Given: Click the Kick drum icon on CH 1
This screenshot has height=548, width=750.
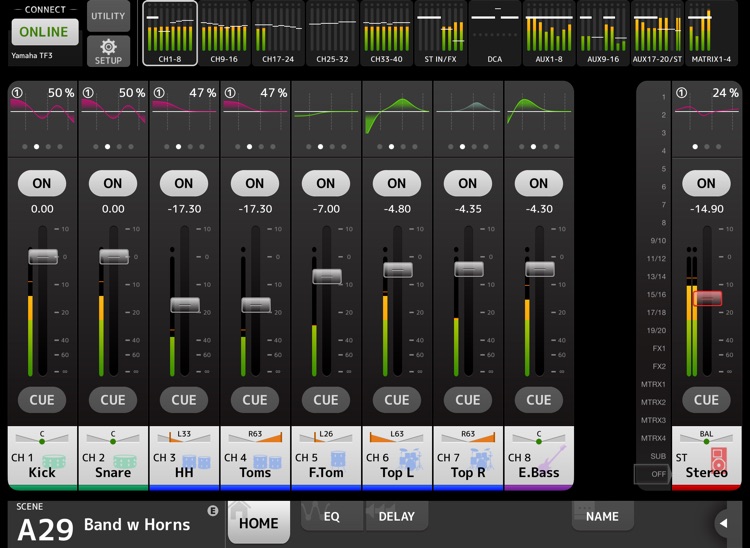Looking at the screenshot, I should (56, 460).
